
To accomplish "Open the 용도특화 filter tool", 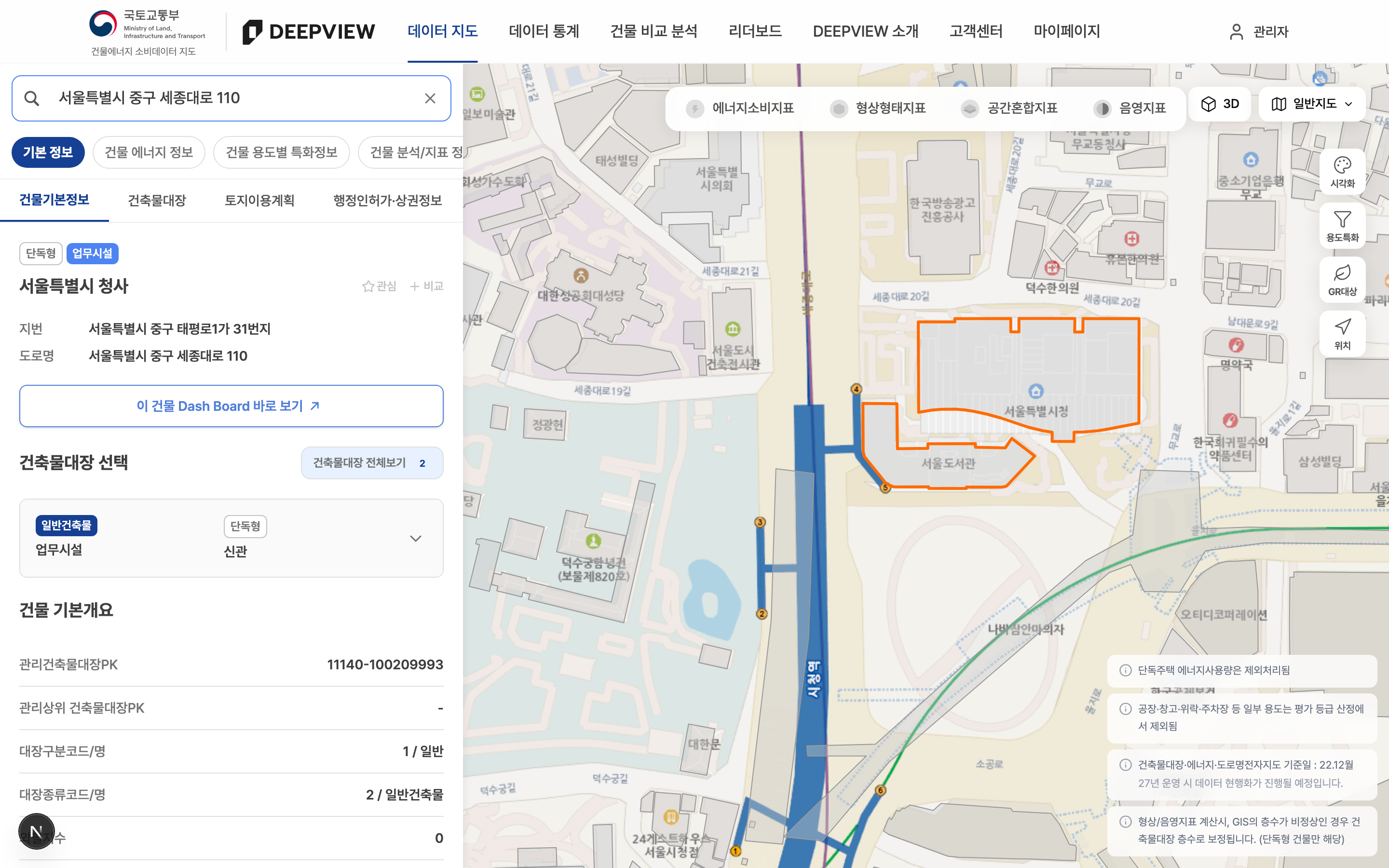I will tap(1342, 226).
